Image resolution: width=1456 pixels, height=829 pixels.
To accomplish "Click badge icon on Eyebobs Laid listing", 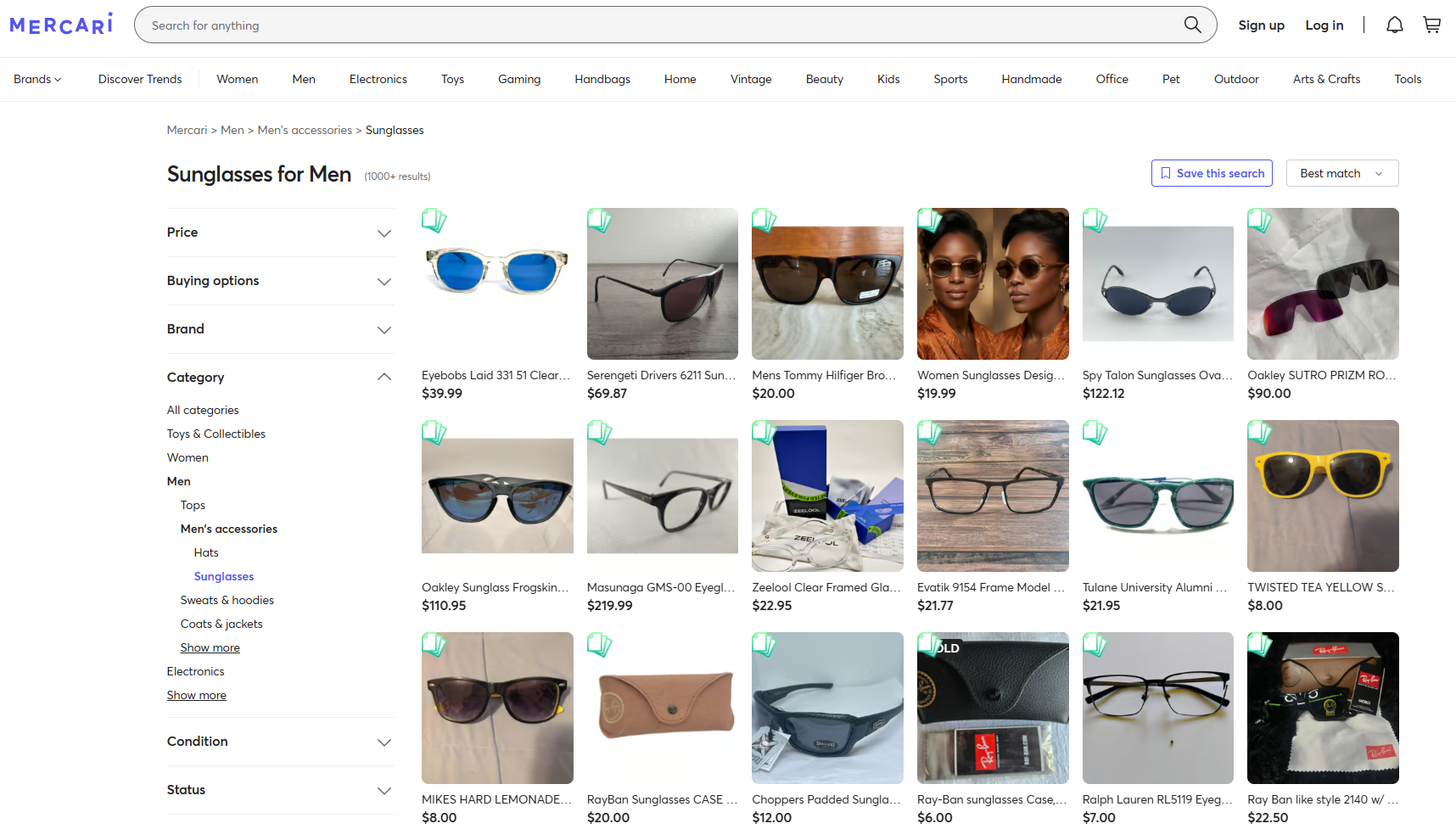I will (434, 221).
